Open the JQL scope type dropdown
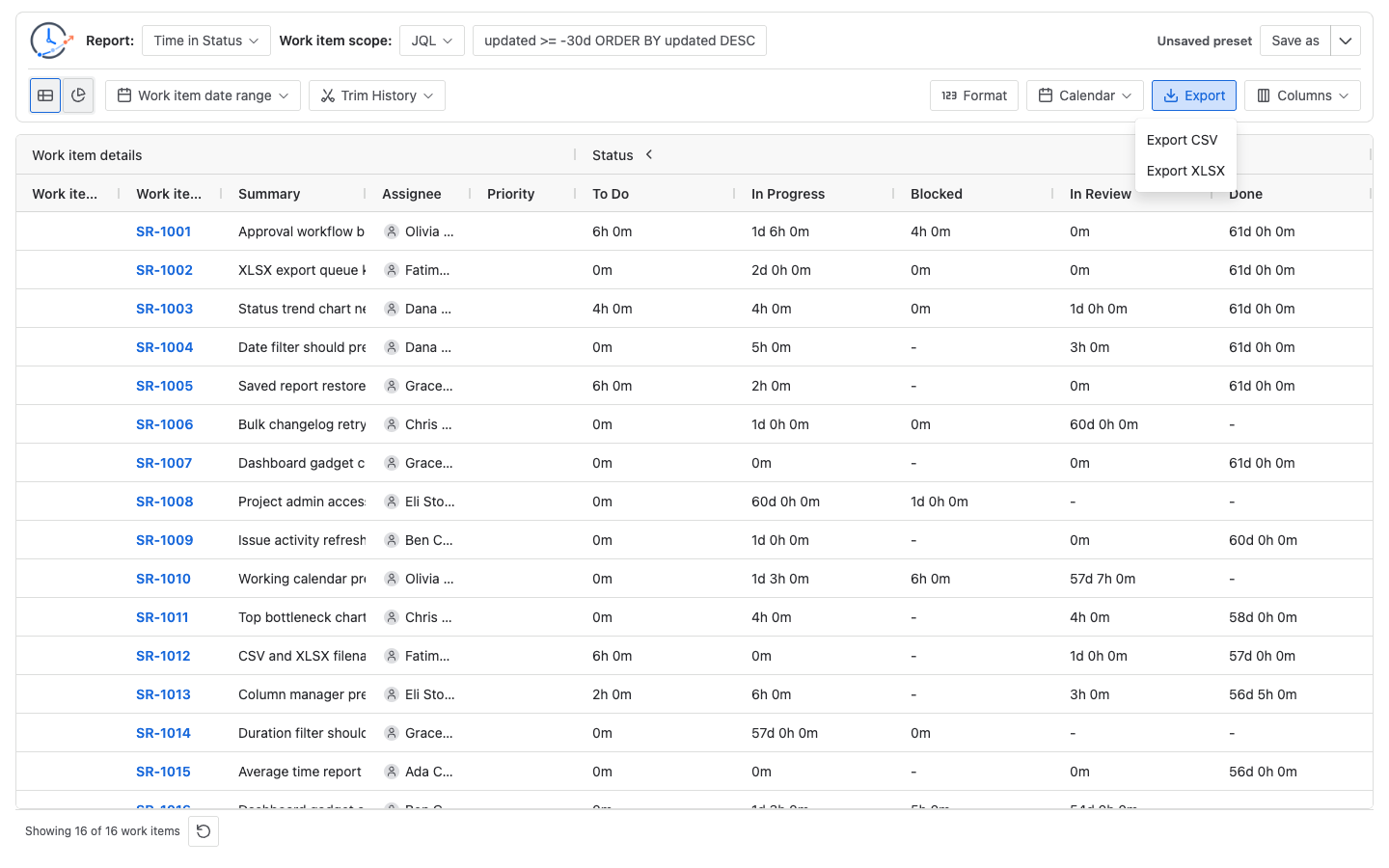 click(x=432, y=41)
